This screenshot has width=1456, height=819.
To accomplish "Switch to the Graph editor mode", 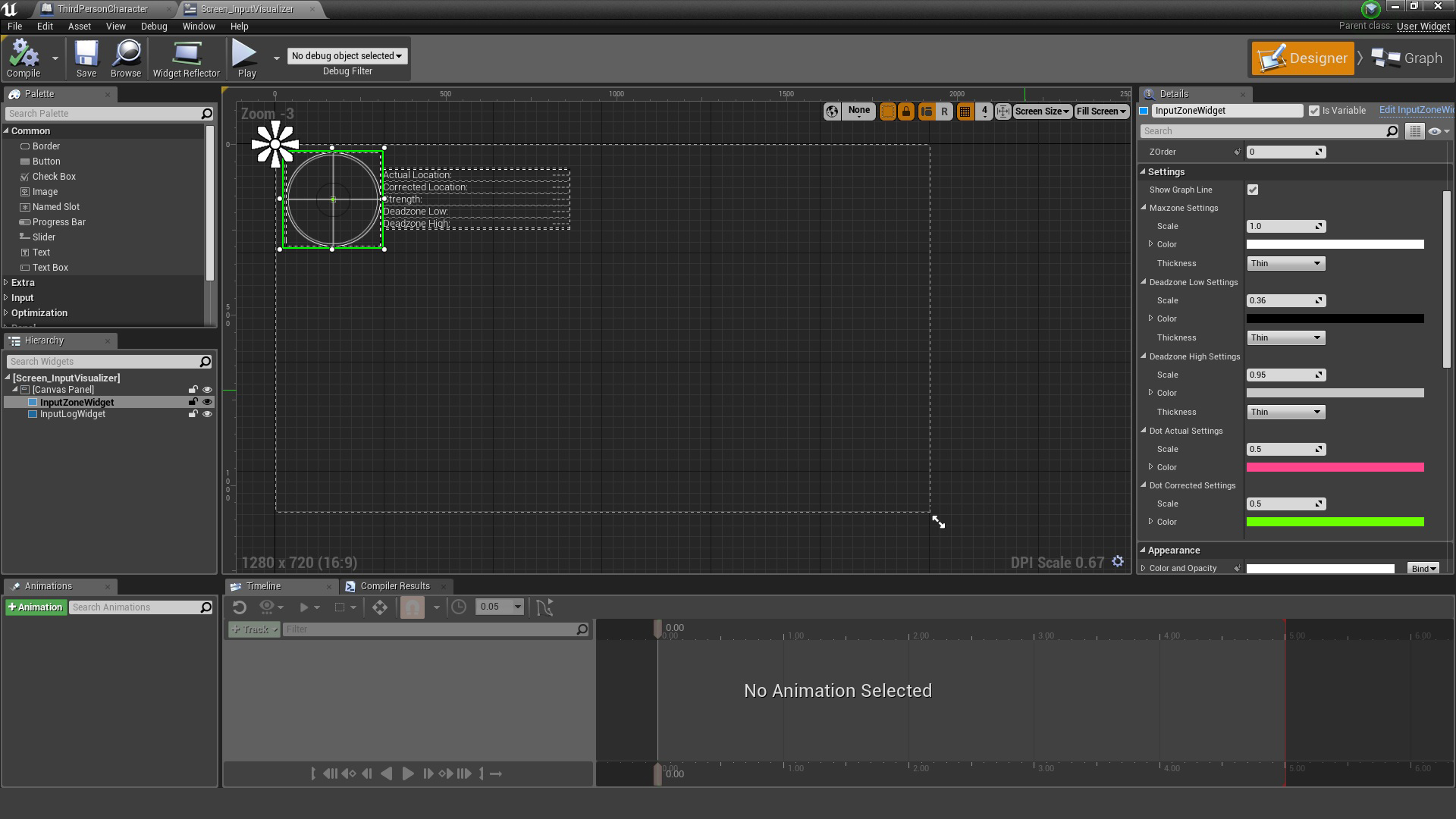I will point(1408,58).
